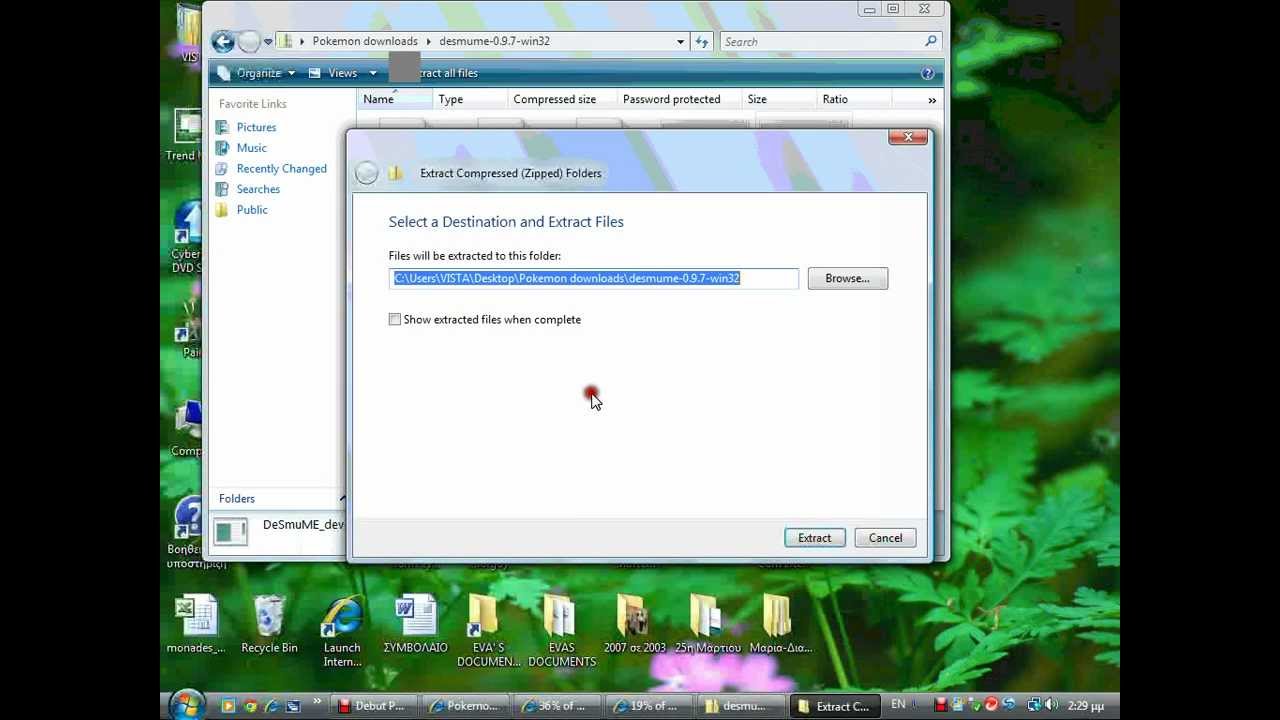Open the 2007 σε 2003 folder
Screen dimensions: 1280x720
pyautogui.click(x=635, y=625)
